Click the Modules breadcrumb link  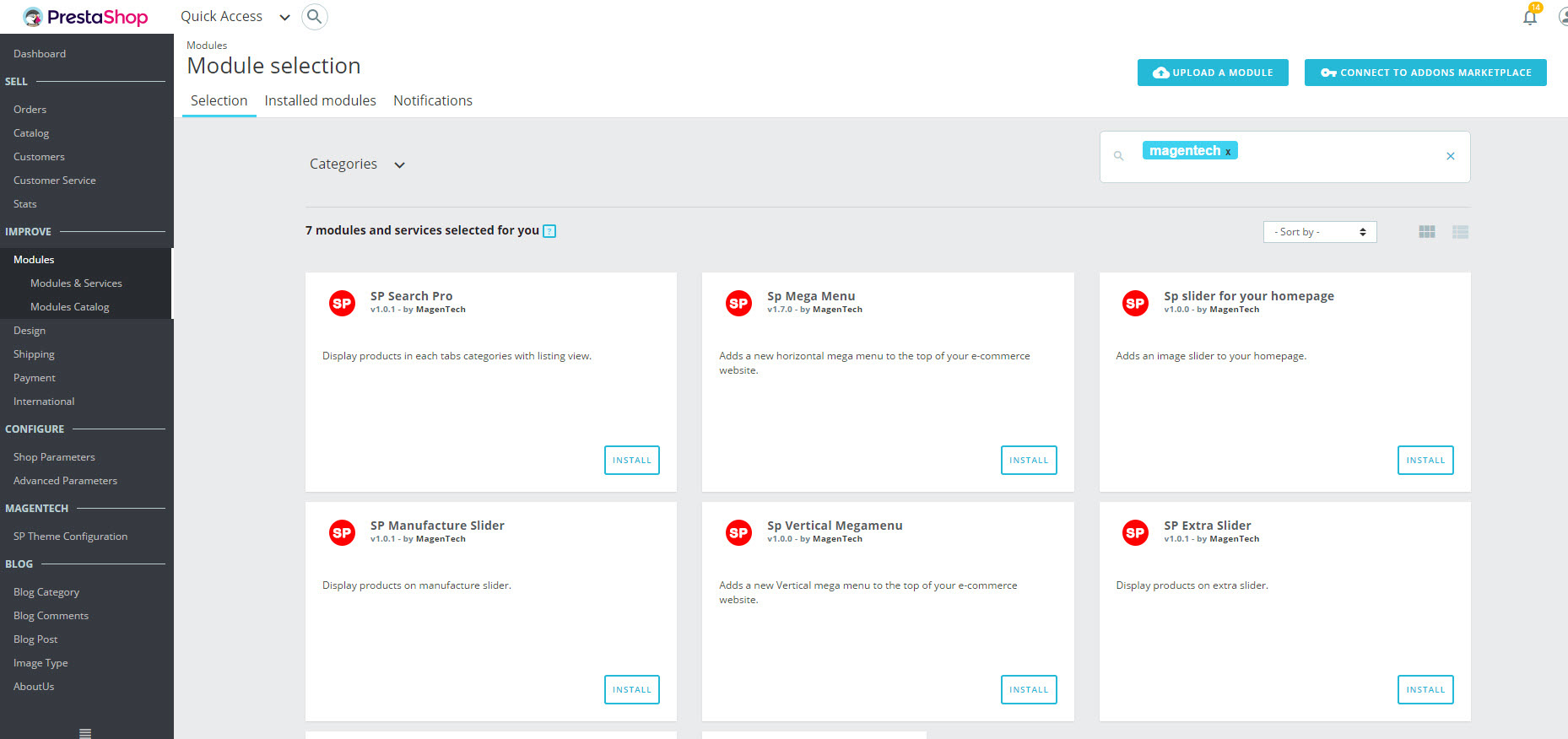[x=207, y=46]
